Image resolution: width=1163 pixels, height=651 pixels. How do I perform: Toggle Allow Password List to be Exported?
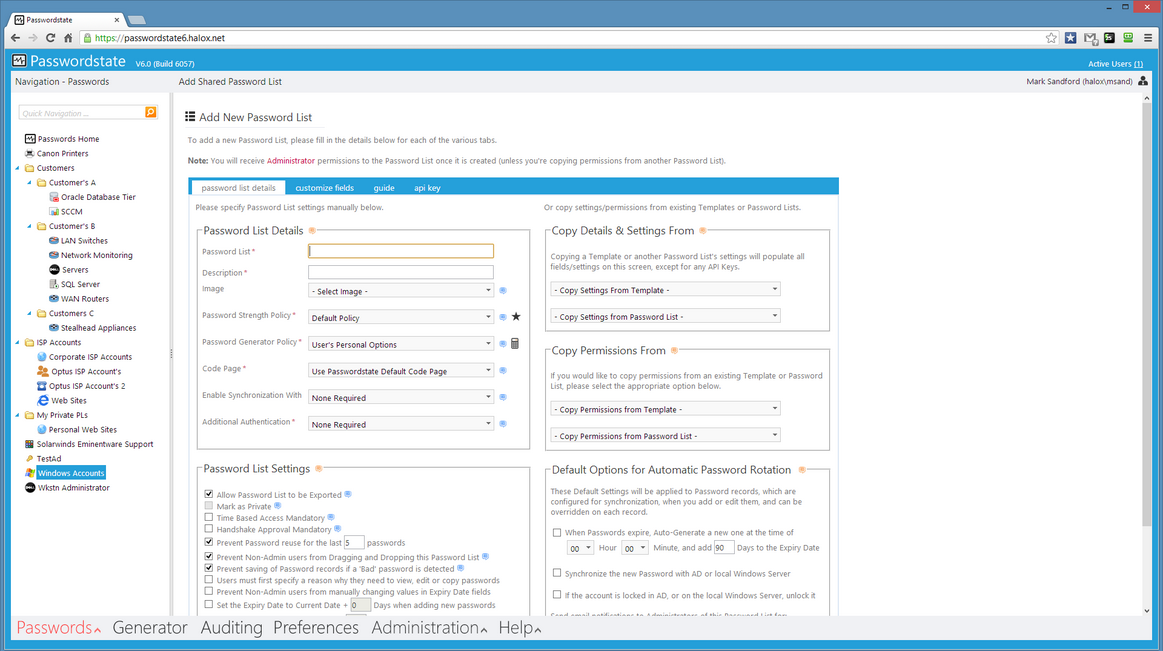point(208,494)
